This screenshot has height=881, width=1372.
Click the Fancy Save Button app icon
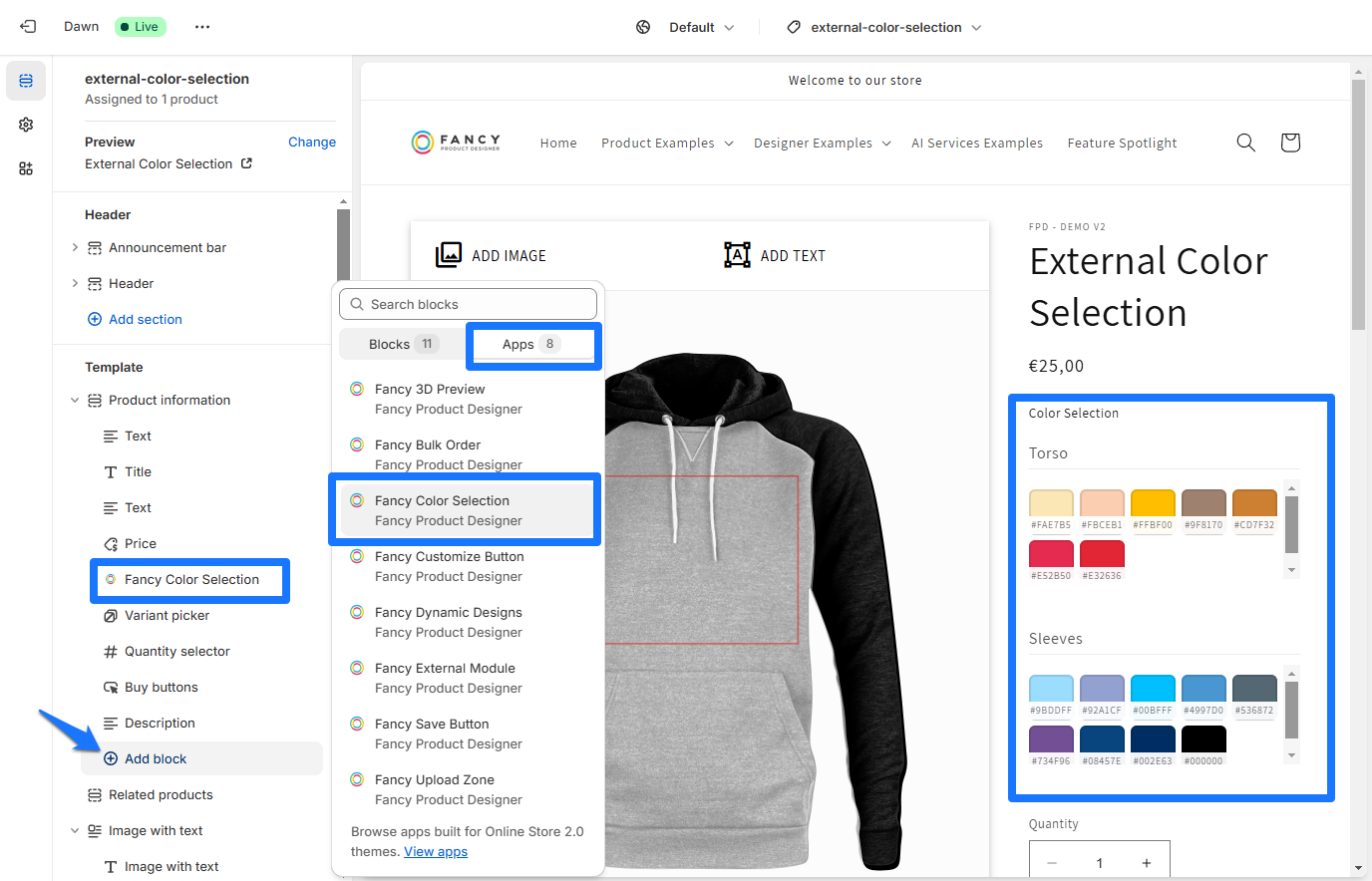click(x=357, y=724)
